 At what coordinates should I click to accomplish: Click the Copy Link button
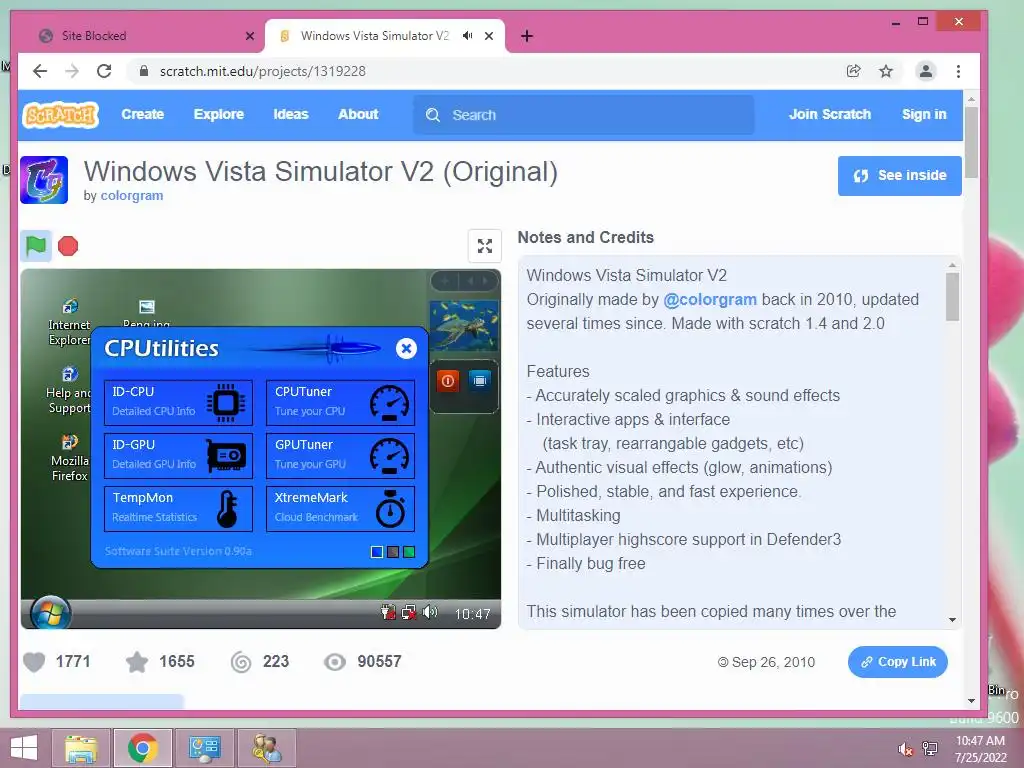click(897, 662)
